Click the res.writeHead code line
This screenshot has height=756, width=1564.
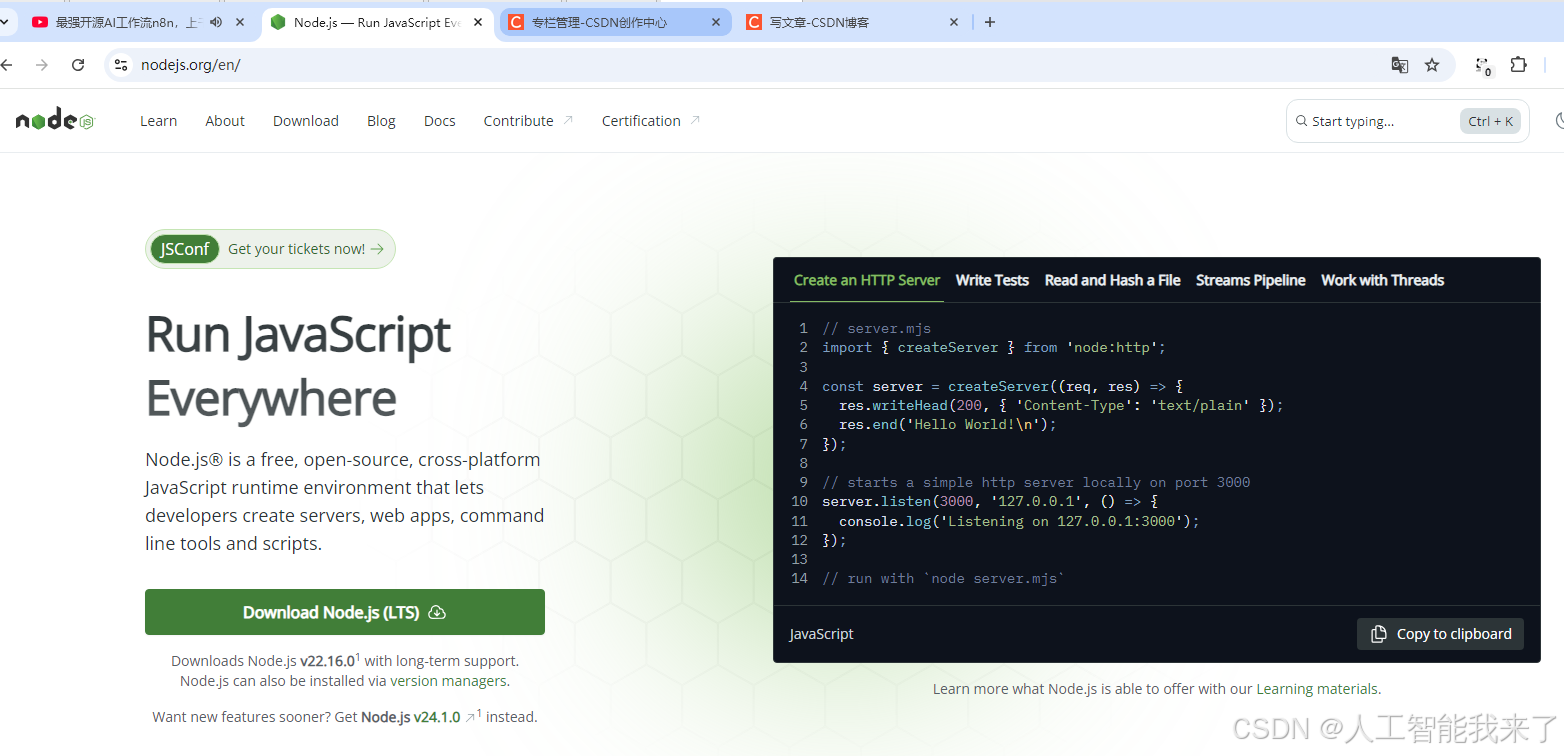tap(1061, 405)
